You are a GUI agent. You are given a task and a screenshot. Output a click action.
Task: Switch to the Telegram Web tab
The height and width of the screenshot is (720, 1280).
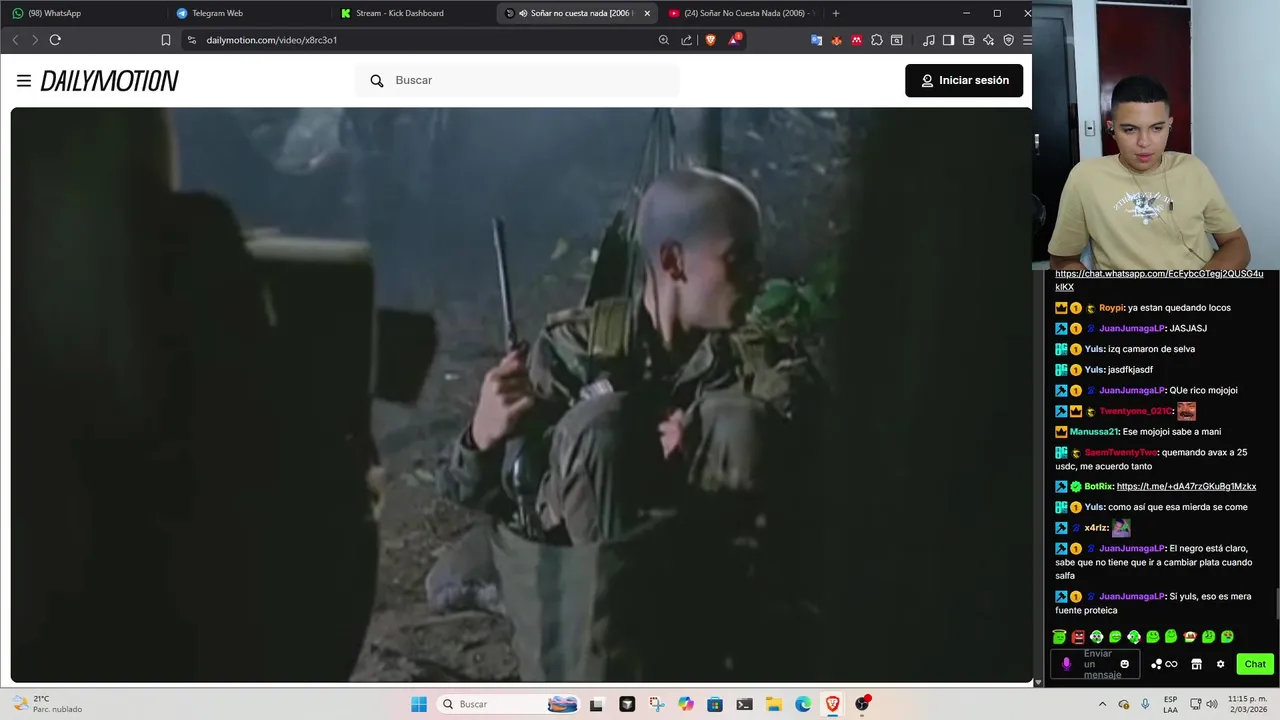[247, 13]
